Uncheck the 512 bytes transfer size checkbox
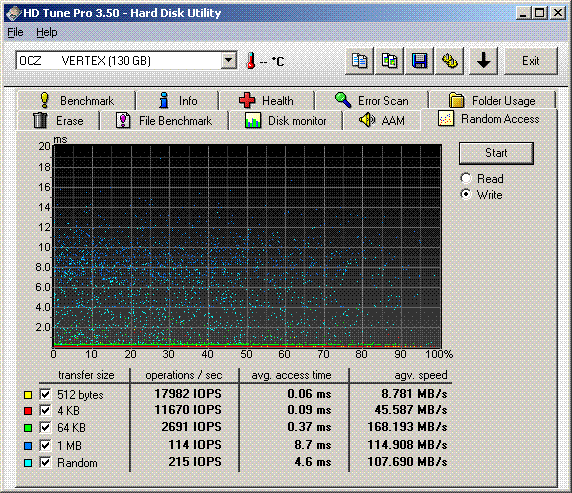Screen dimensions: 572x493 click(45, 394)
